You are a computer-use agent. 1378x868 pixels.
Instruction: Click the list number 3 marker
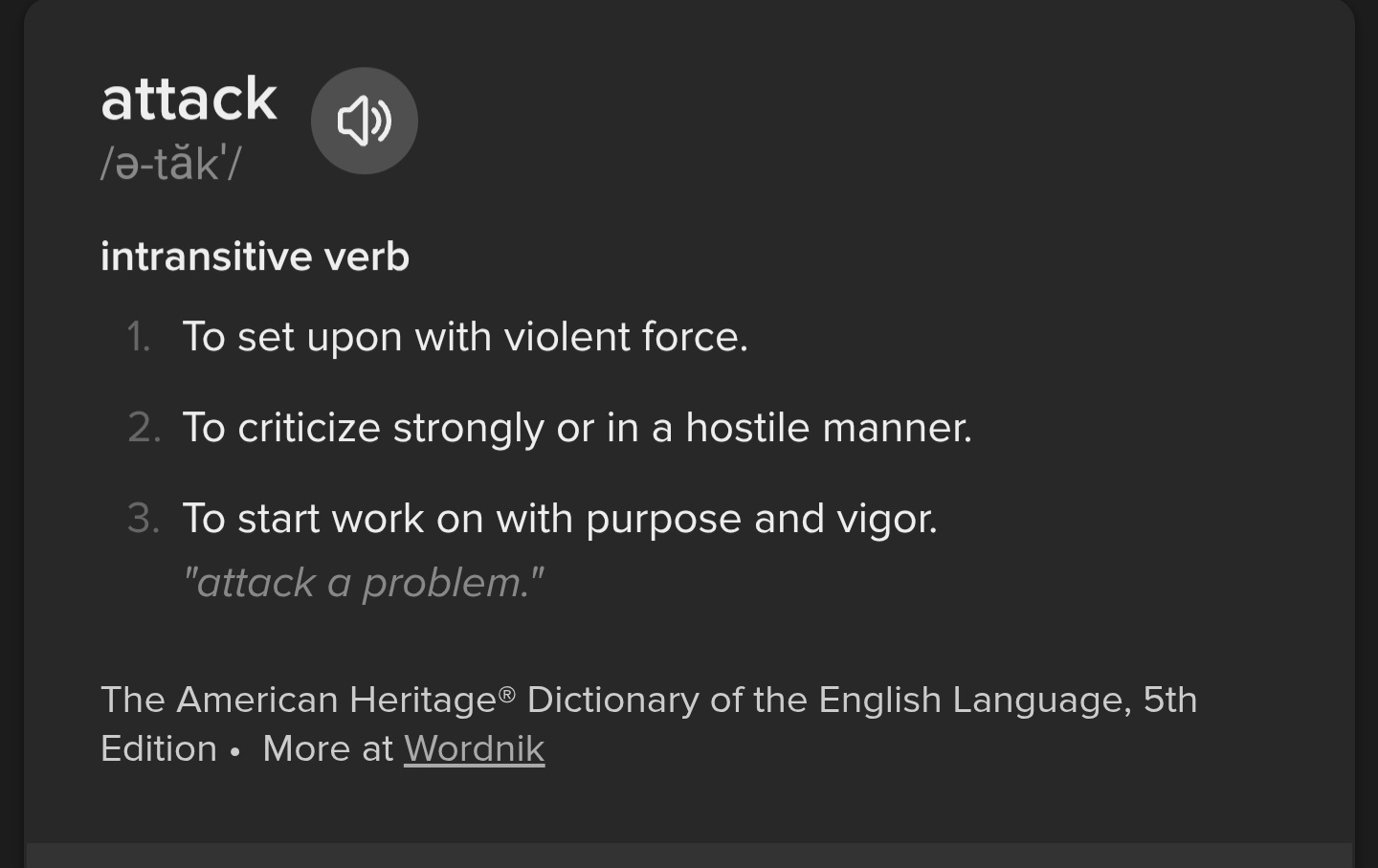(x=144, y=519)
